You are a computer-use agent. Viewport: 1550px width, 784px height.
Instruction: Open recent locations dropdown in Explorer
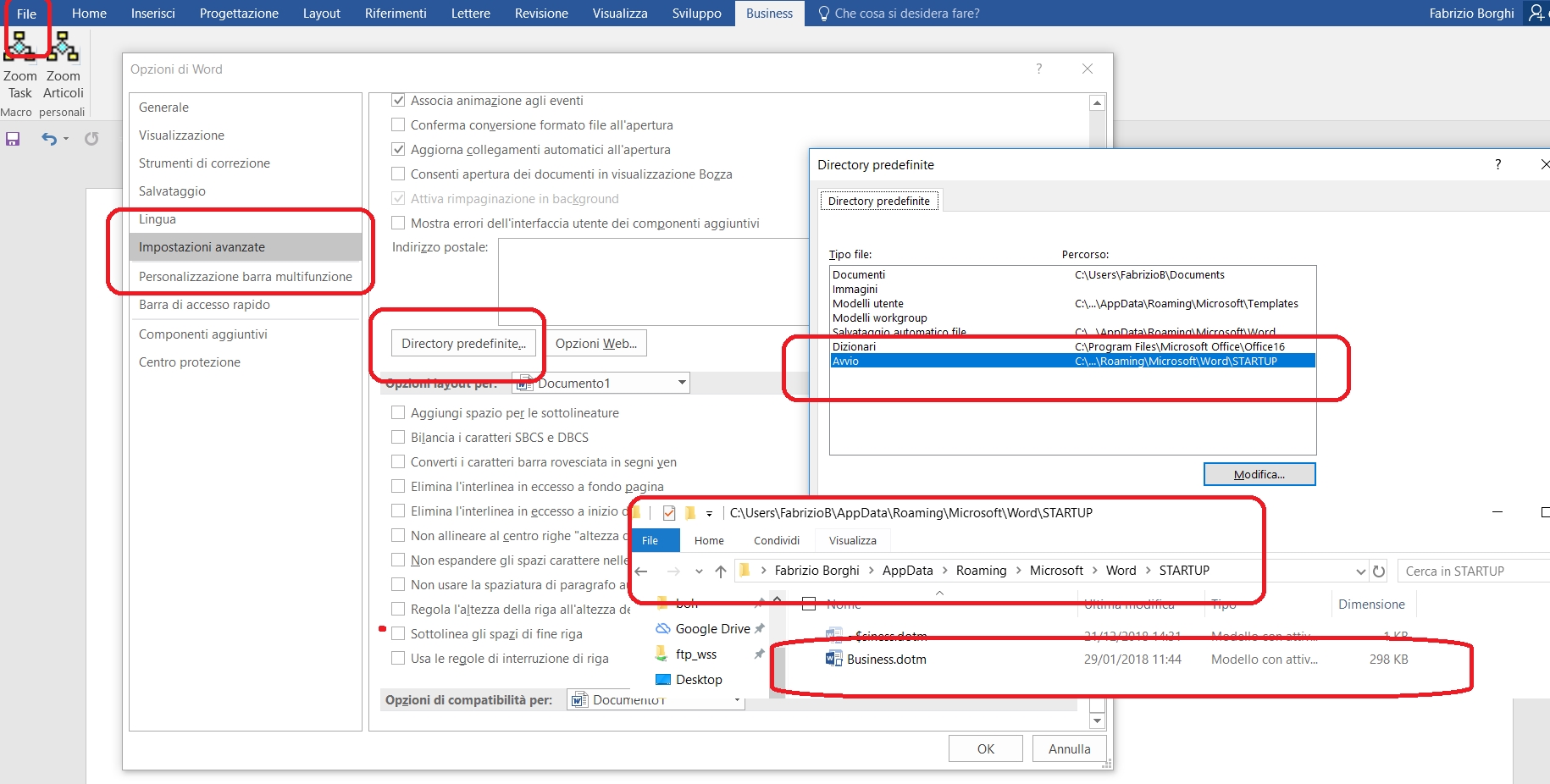point(699,571)
